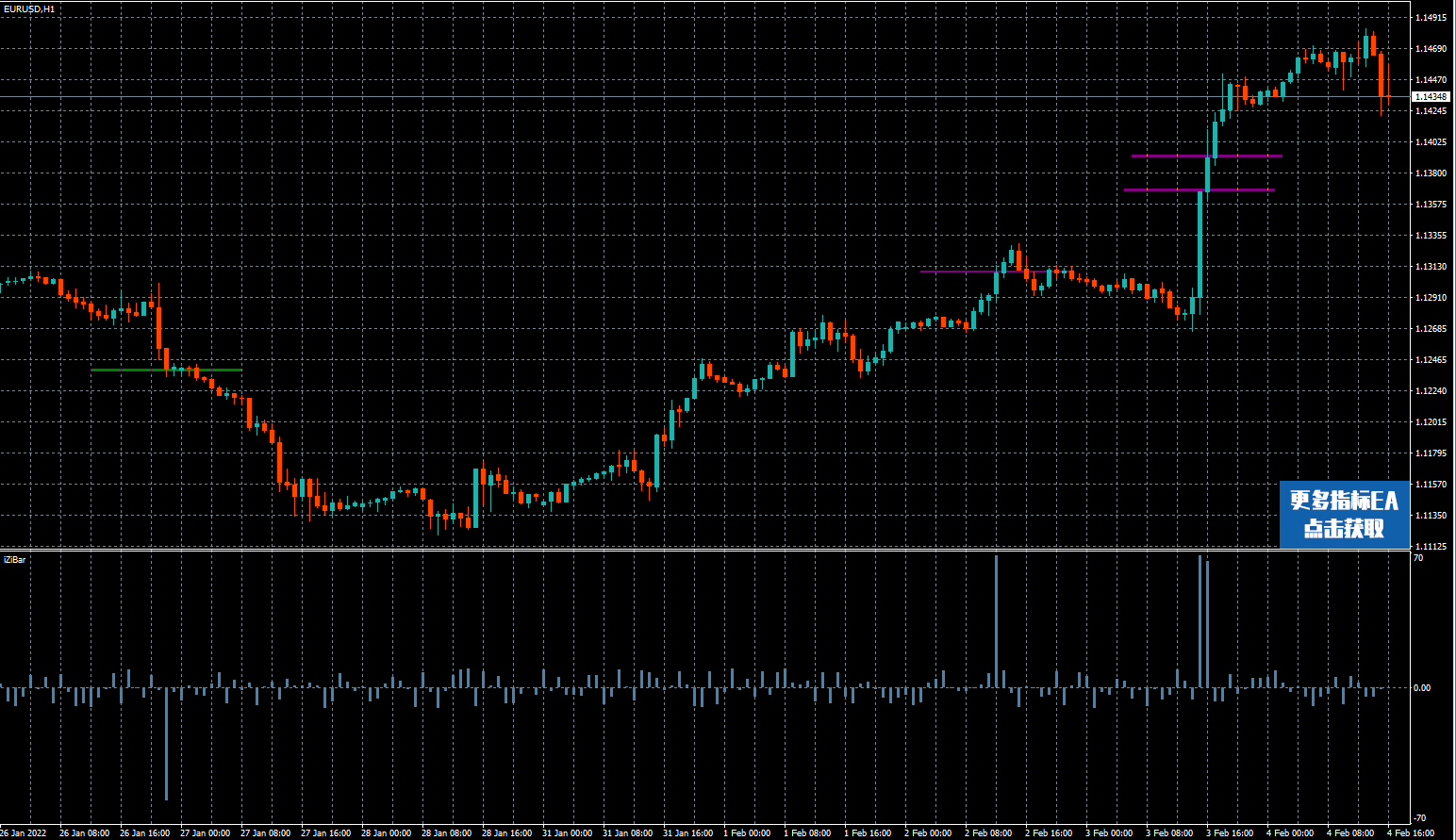This screenshot has width=1456, height=840.
Task: Select the iZiBar indicator label
Action: click(15, 560)
